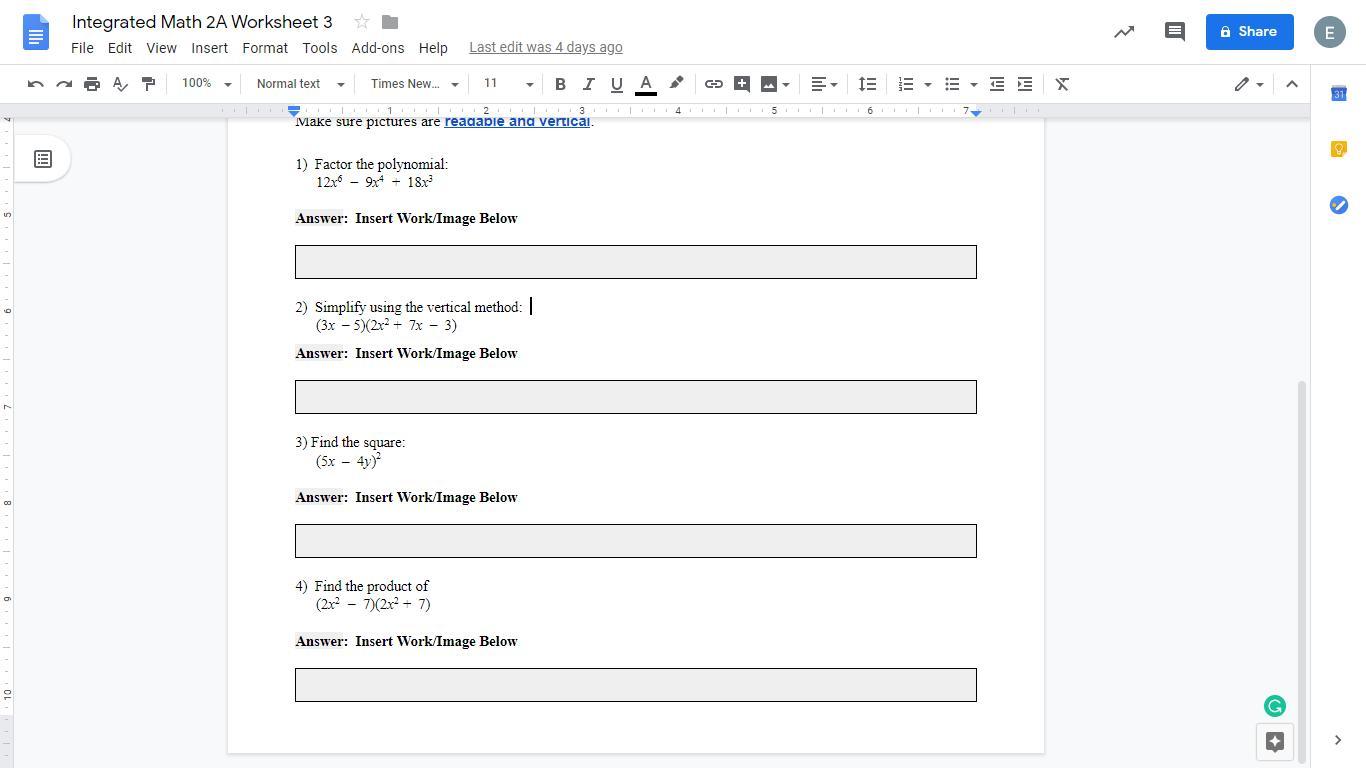Open the Tools menu
Image resolution: width=1366 pixels, height=768 pixels.
320,48
